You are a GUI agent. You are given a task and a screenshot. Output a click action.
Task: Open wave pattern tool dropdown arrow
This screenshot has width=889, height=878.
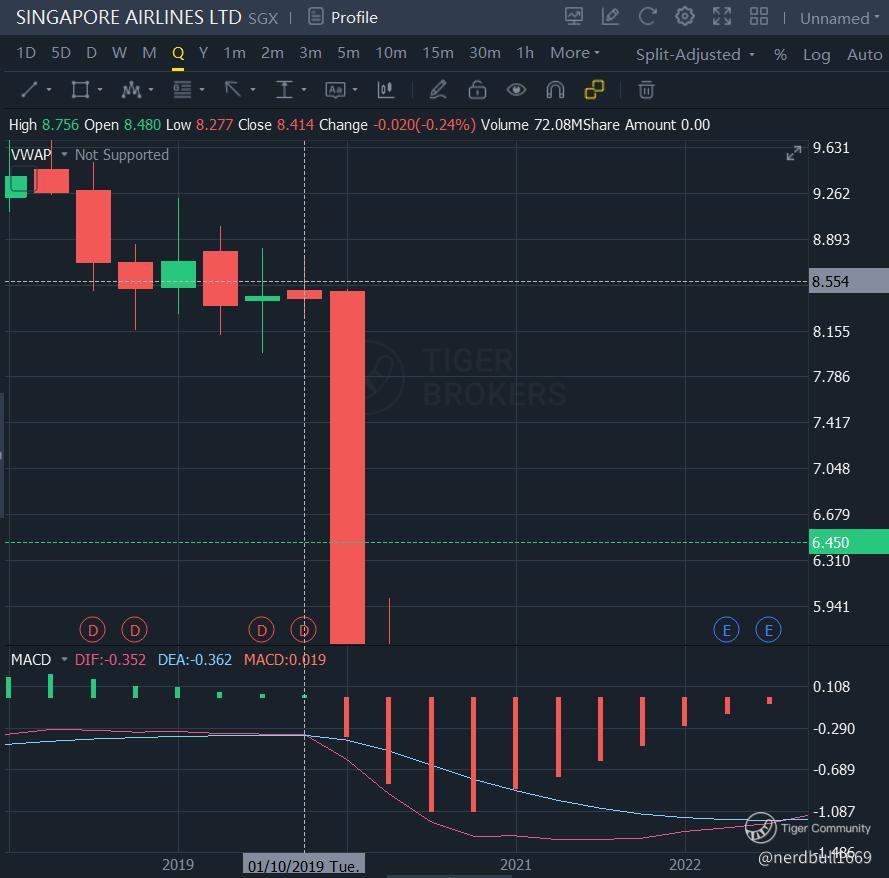click(151, 90)
